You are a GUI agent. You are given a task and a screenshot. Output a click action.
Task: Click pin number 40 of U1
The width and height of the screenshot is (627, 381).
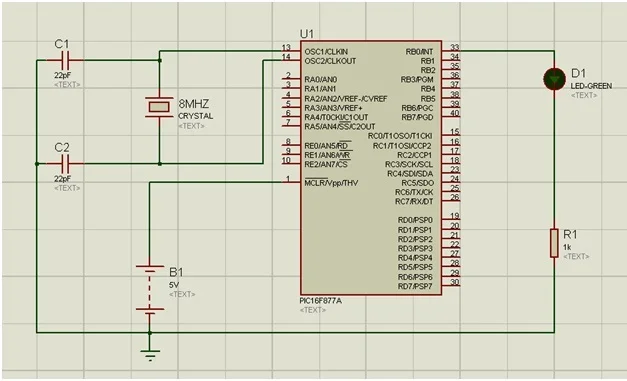[455, 113]
